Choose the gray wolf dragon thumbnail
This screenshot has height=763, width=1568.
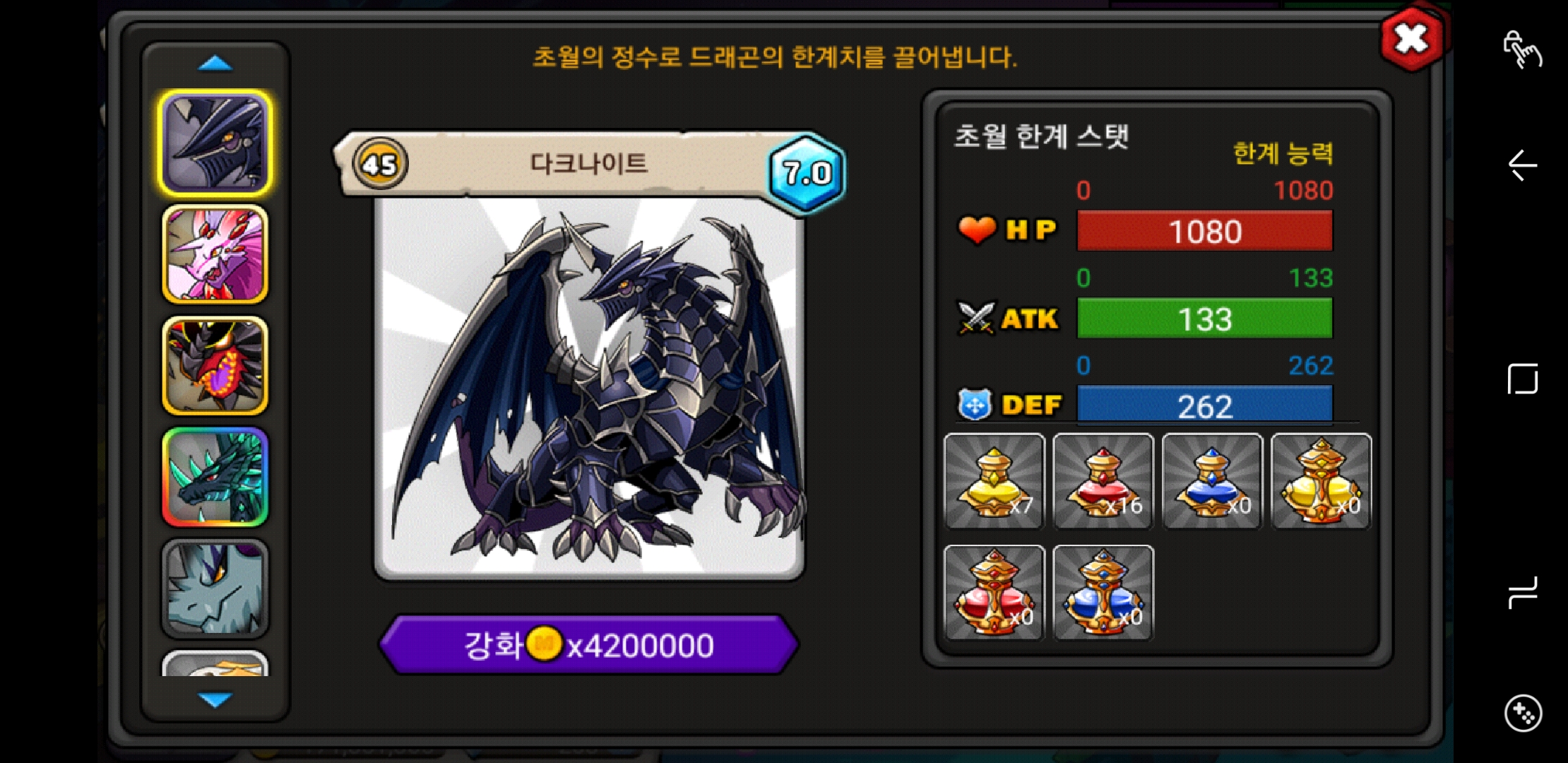click(x=215, y=588)
